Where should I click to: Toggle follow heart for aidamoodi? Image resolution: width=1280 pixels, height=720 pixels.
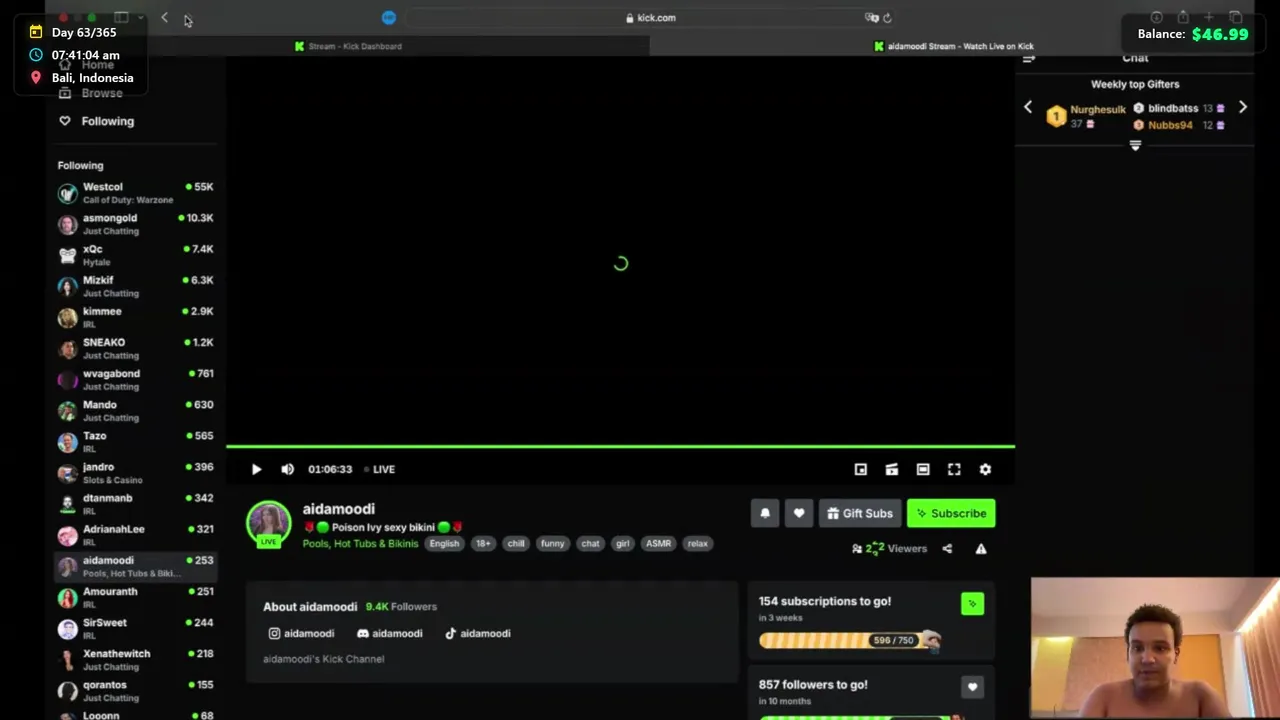(798, 513)
